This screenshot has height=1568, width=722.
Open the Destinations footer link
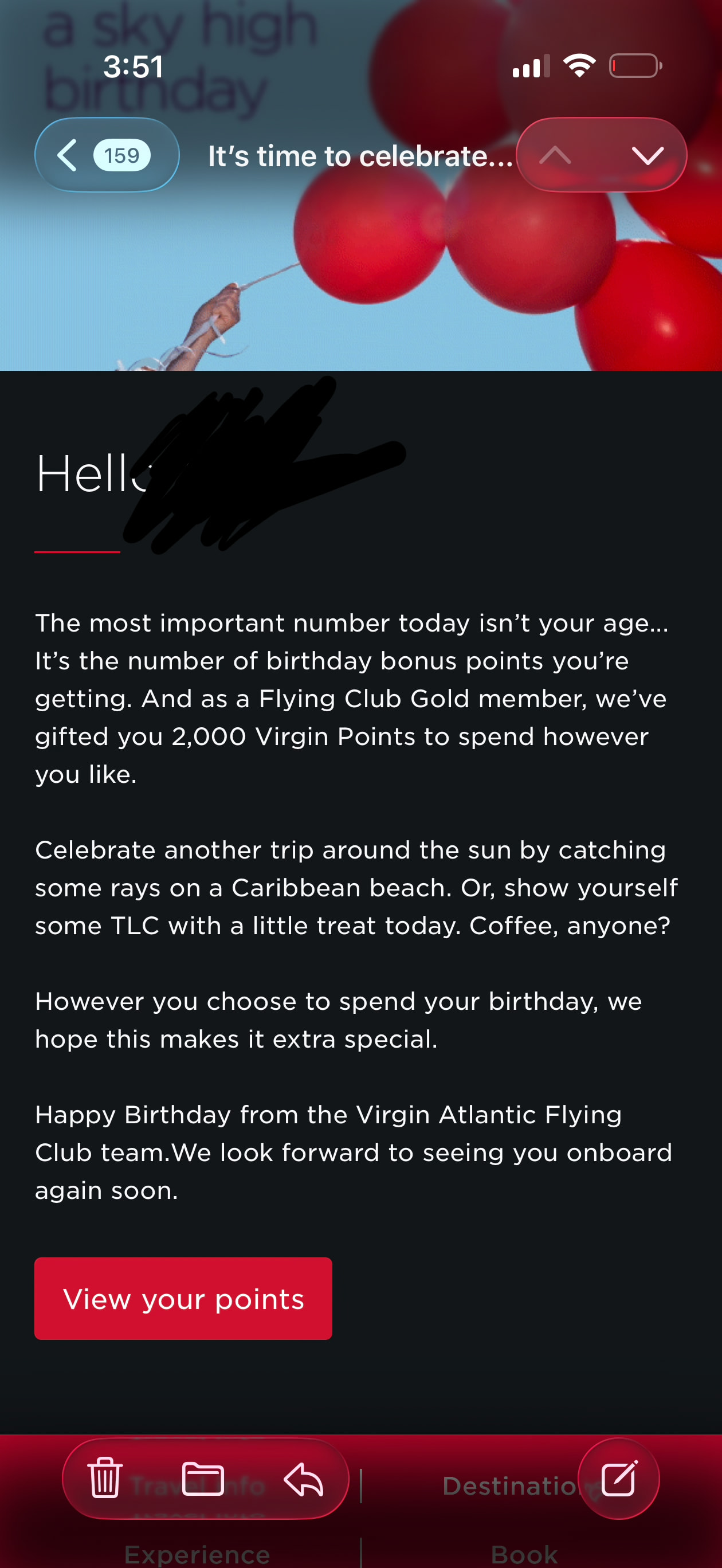(x=511, y=1487)
